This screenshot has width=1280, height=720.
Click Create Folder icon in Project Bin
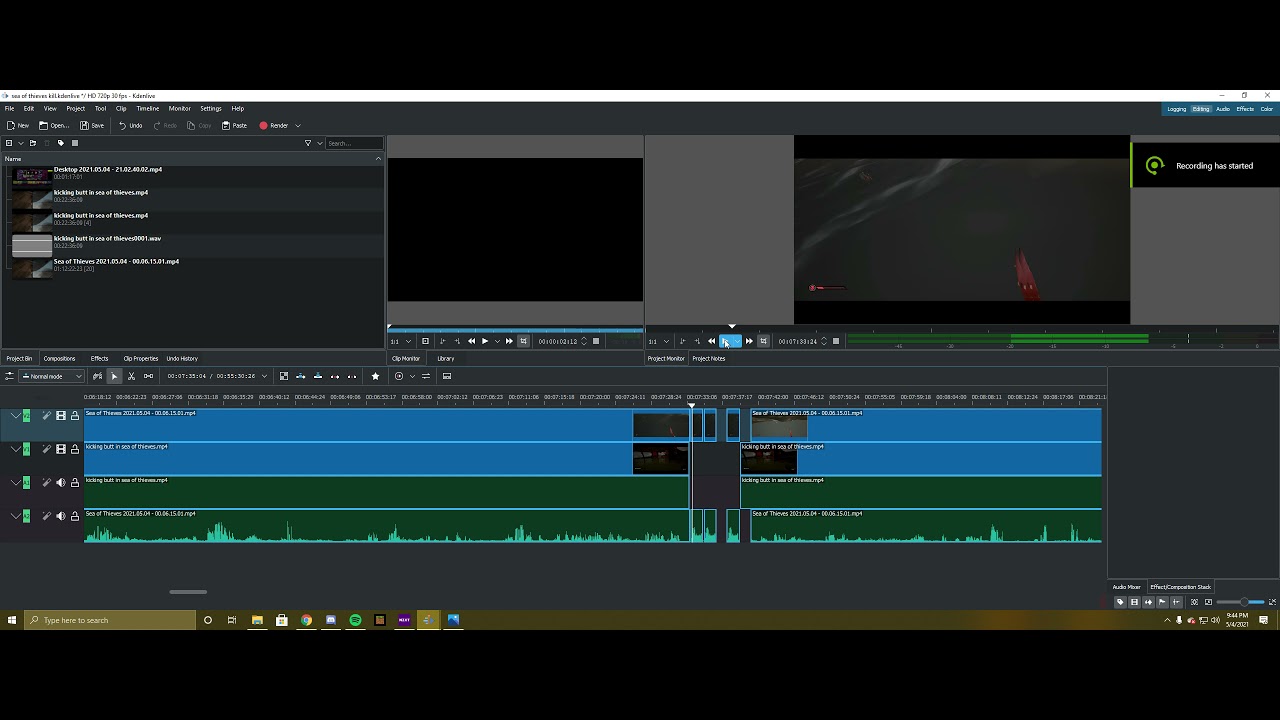point(32,143)
